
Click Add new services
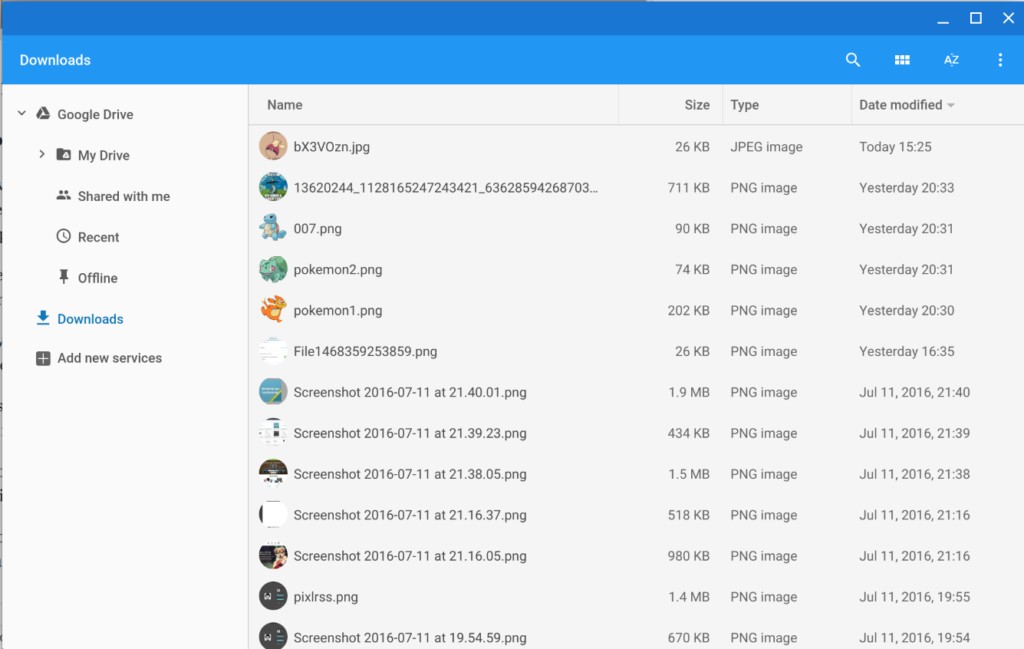[x=109, y=358]
